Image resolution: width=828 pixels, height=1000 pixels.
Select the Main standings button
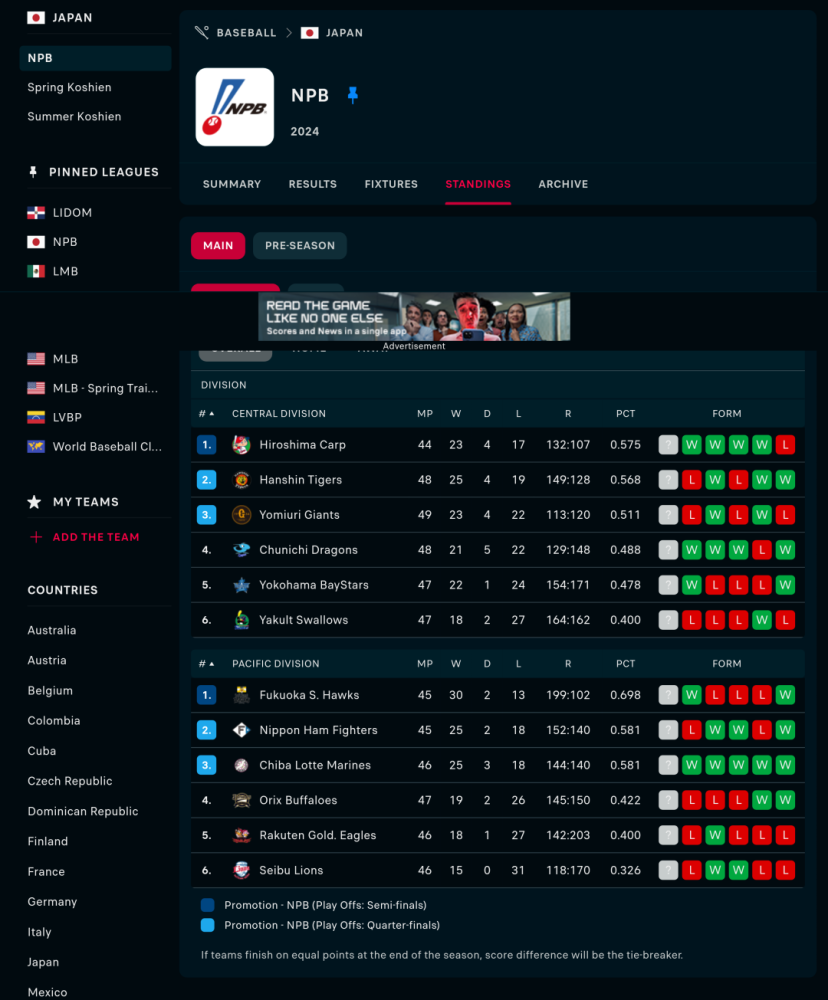click(x=218, y=246)
